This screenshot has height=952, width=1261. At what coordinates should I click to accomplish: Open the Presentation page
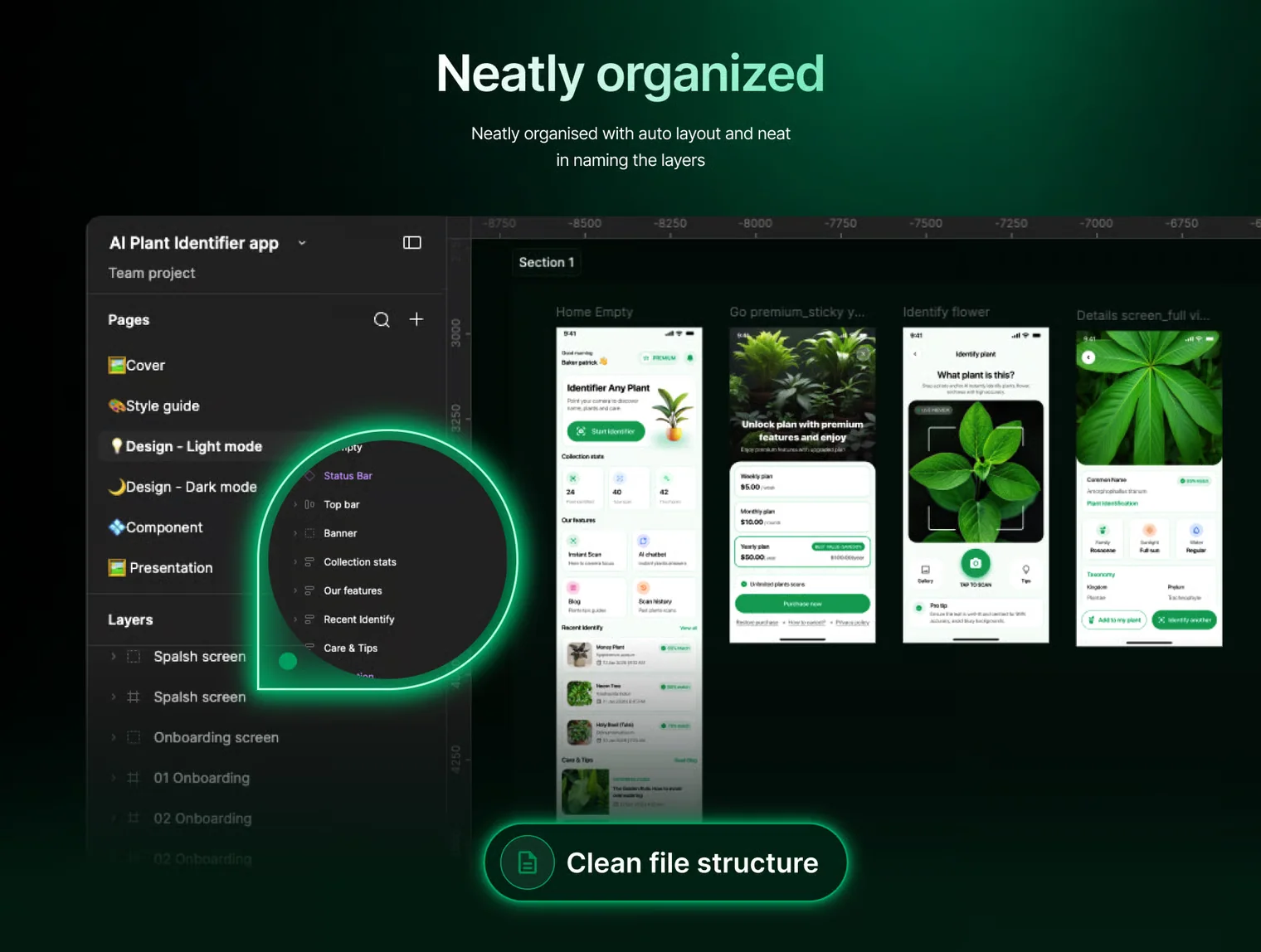pos(161,568)
